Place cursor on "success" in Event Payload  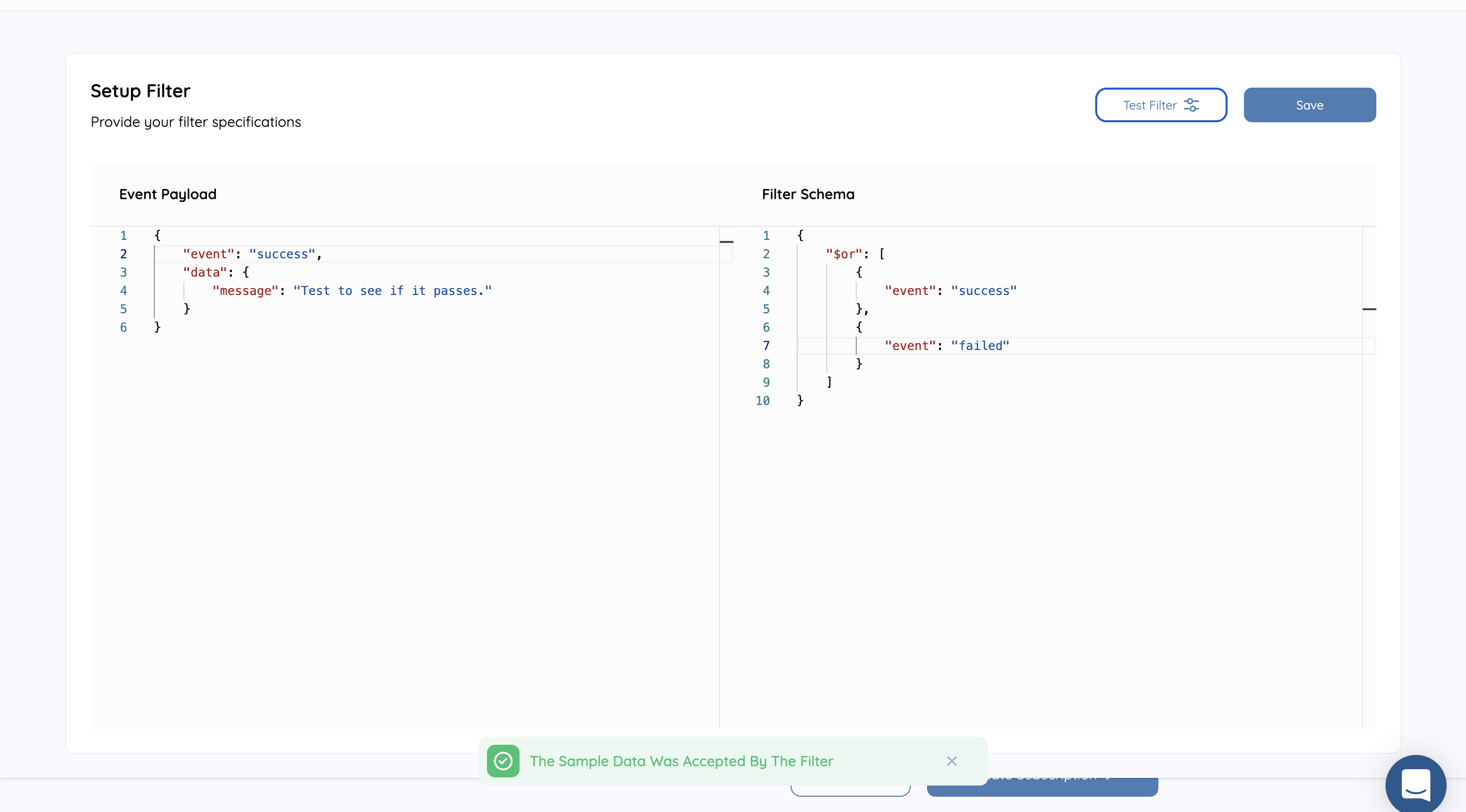pyautogui.click(x=282, y=254)
